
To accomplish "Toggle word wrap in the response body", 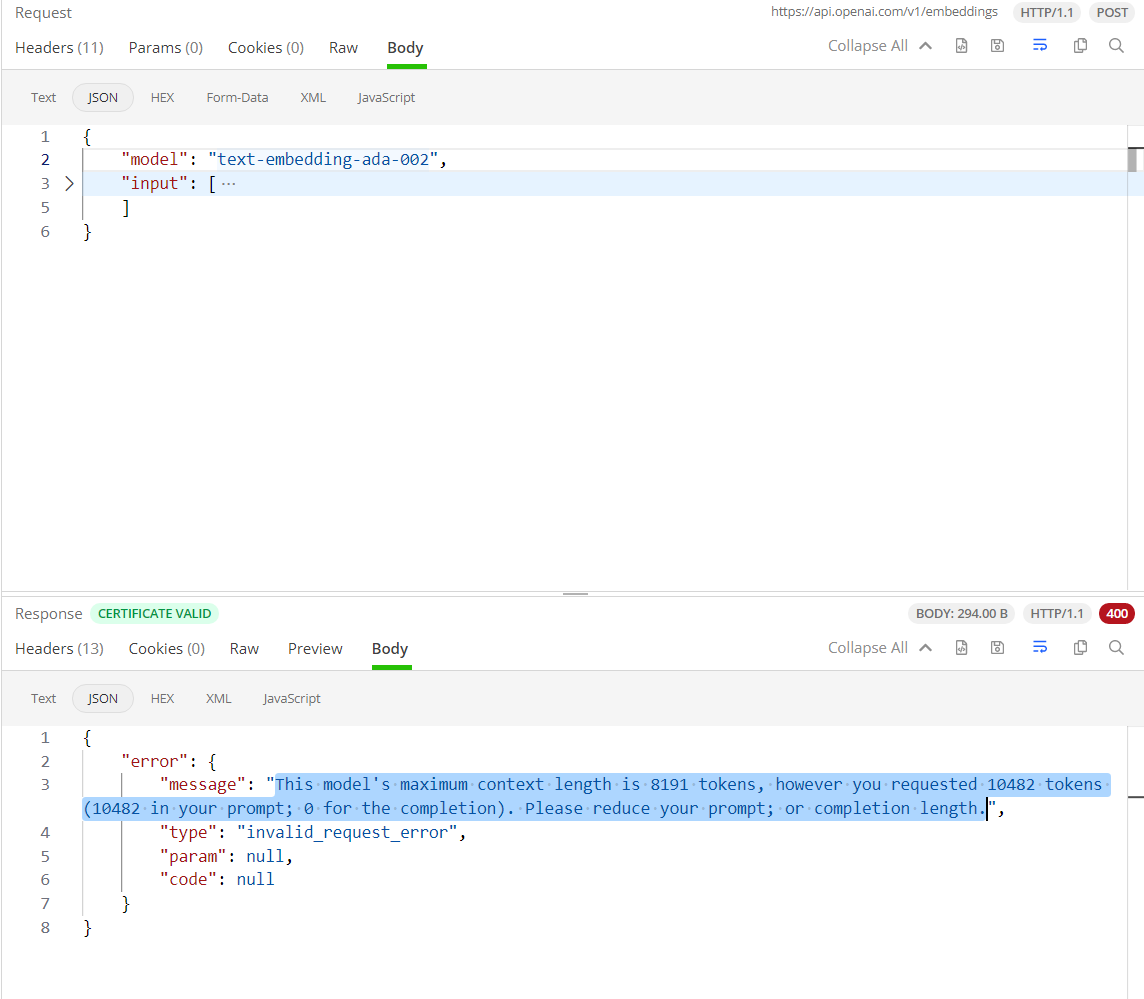I will click(x=1040, y=648).
